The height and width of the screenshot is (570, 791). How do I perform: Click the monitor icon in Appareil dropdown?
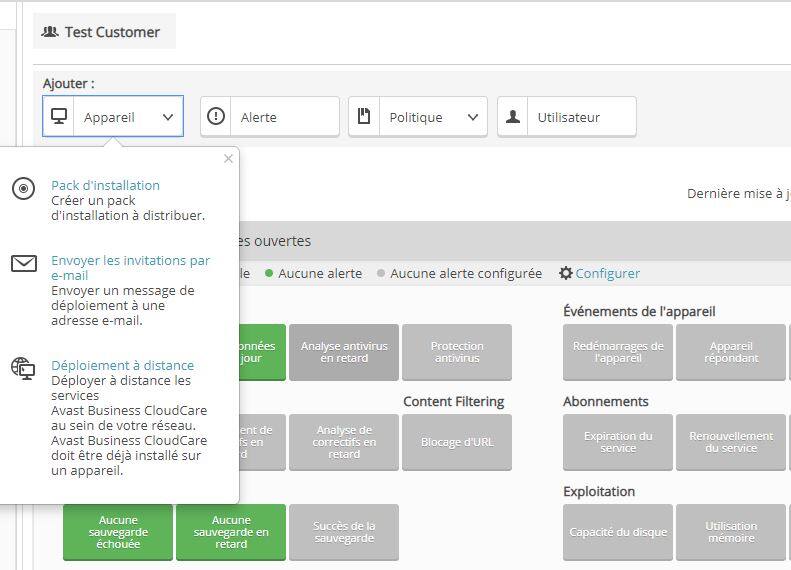pyautogui.click(x=59, y=116)
